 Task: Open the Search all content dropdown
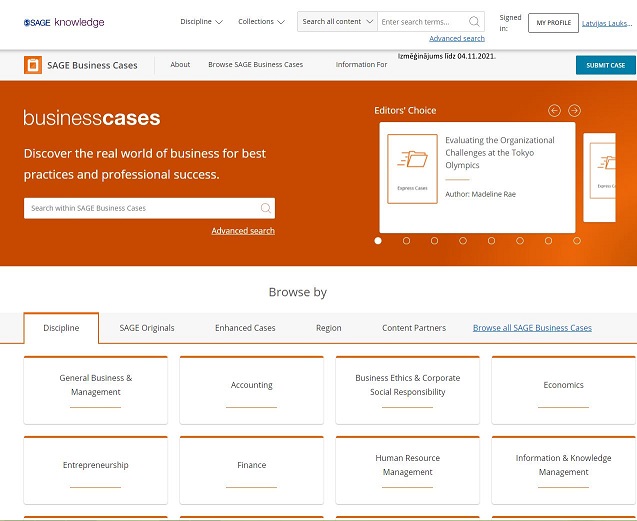coord(337,22)
